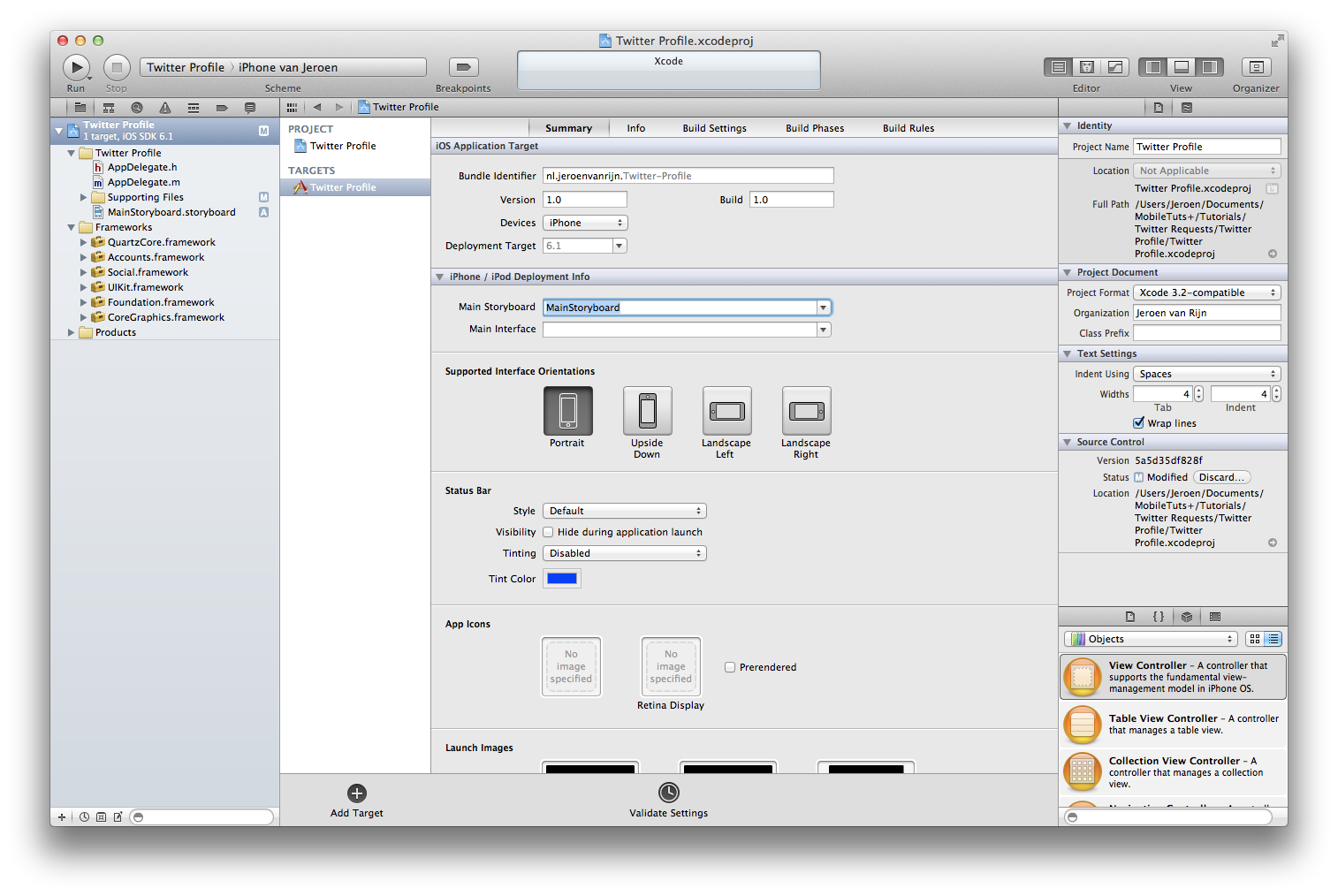Toggle the Breakpoints button

pyautogui.click(x=464, y=67)
